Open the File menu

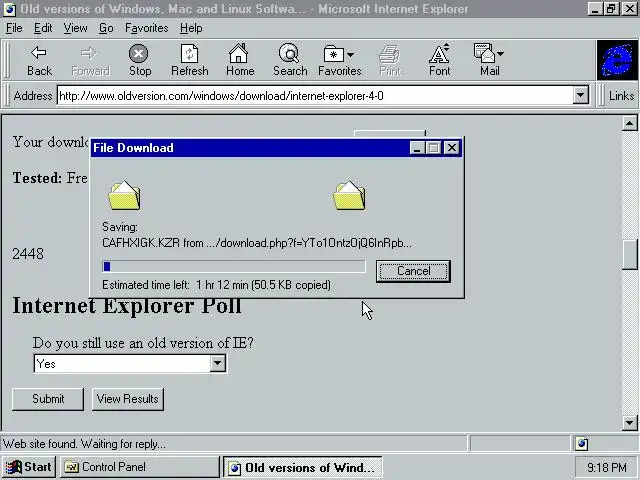point(14,28)
